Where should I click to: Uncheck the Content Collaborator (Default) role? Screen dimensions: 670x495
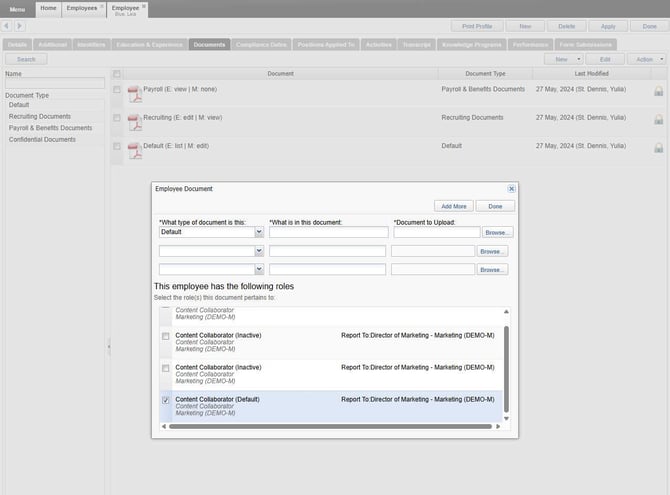tap(166, 399)
